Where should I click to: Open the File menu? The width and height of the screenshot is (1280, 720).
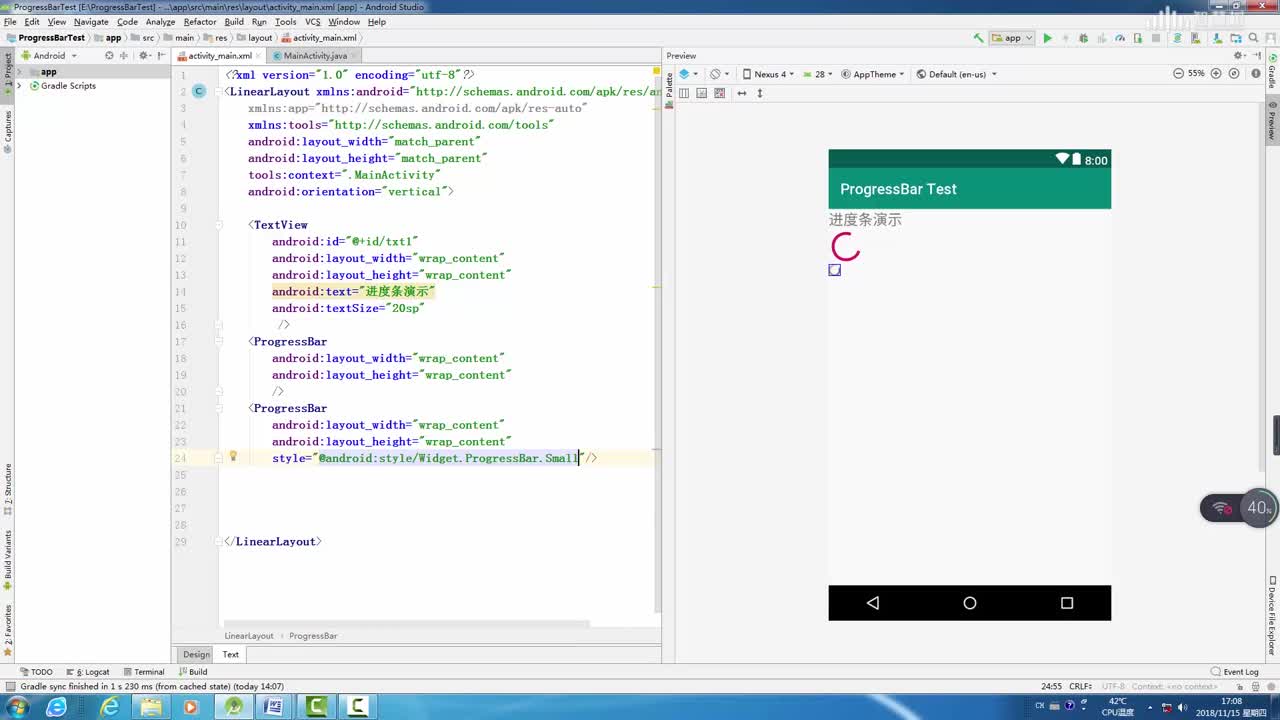click(10, 21)
